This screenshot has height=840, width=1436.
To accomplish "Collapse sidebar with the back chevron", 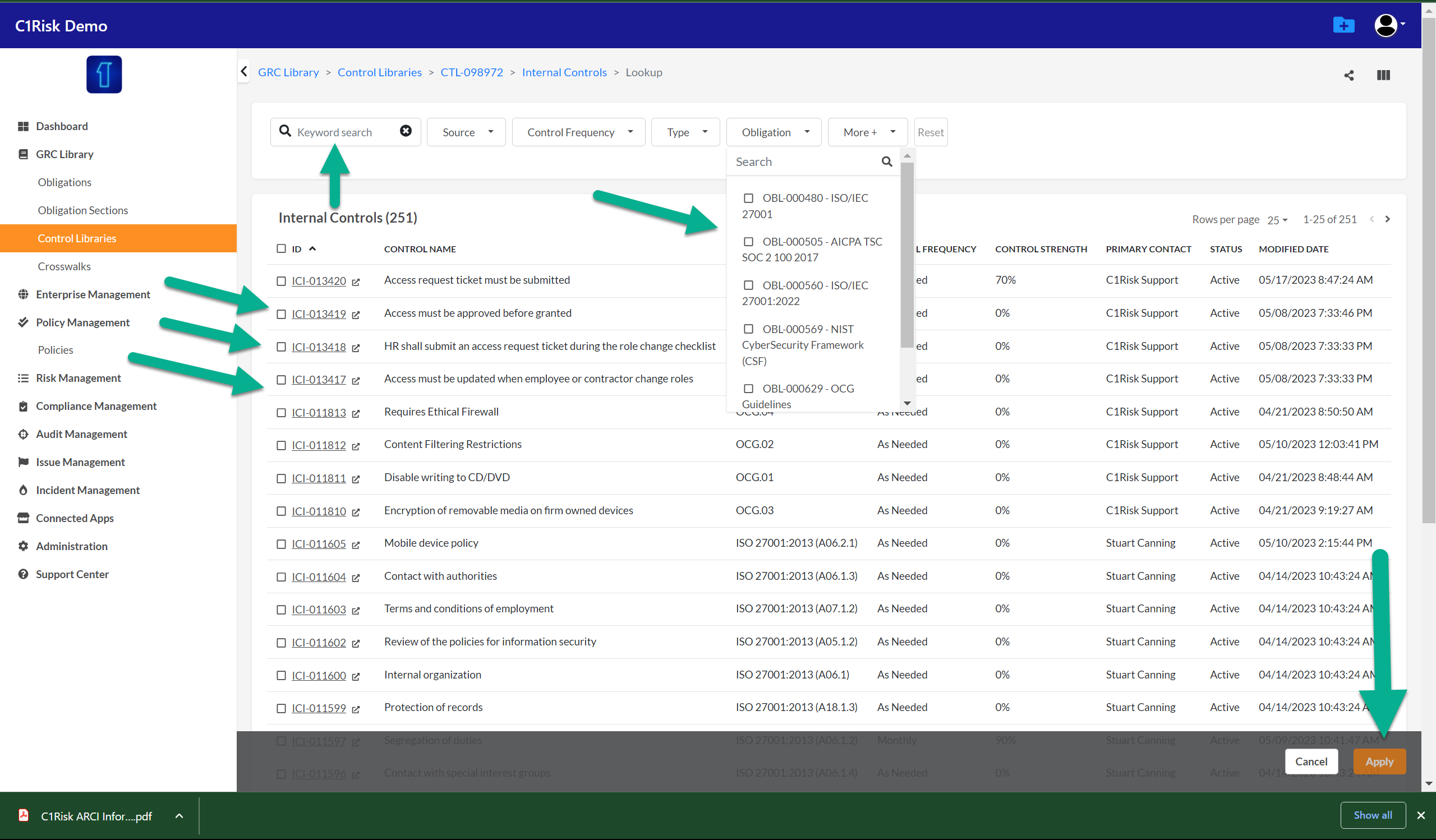I will pyautogui.click(x=244, y=72).
